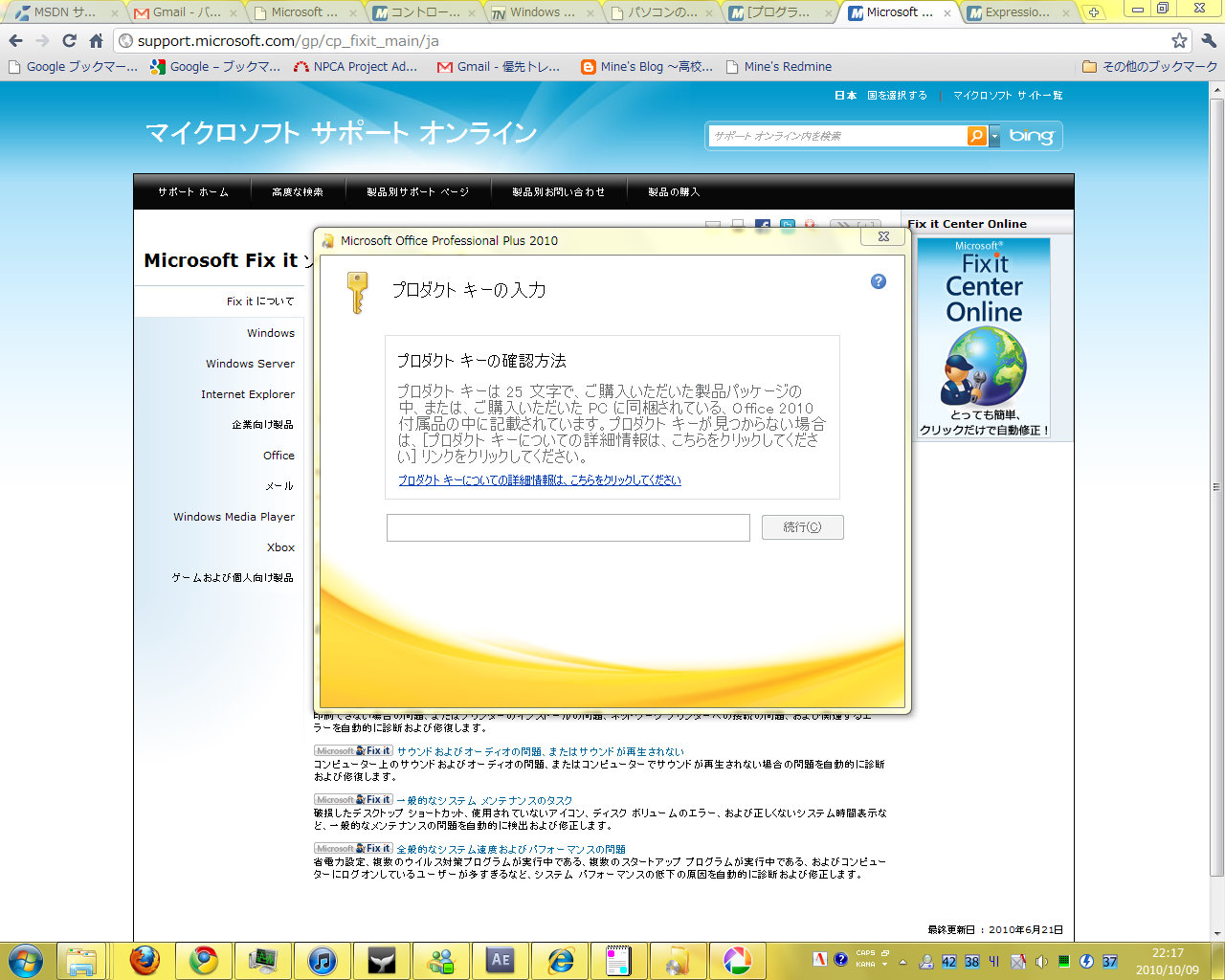Screen dimensions: 1225x980
Task: Open the 製品別お問い合わせ nav item
Action: [x=559, y=192]
